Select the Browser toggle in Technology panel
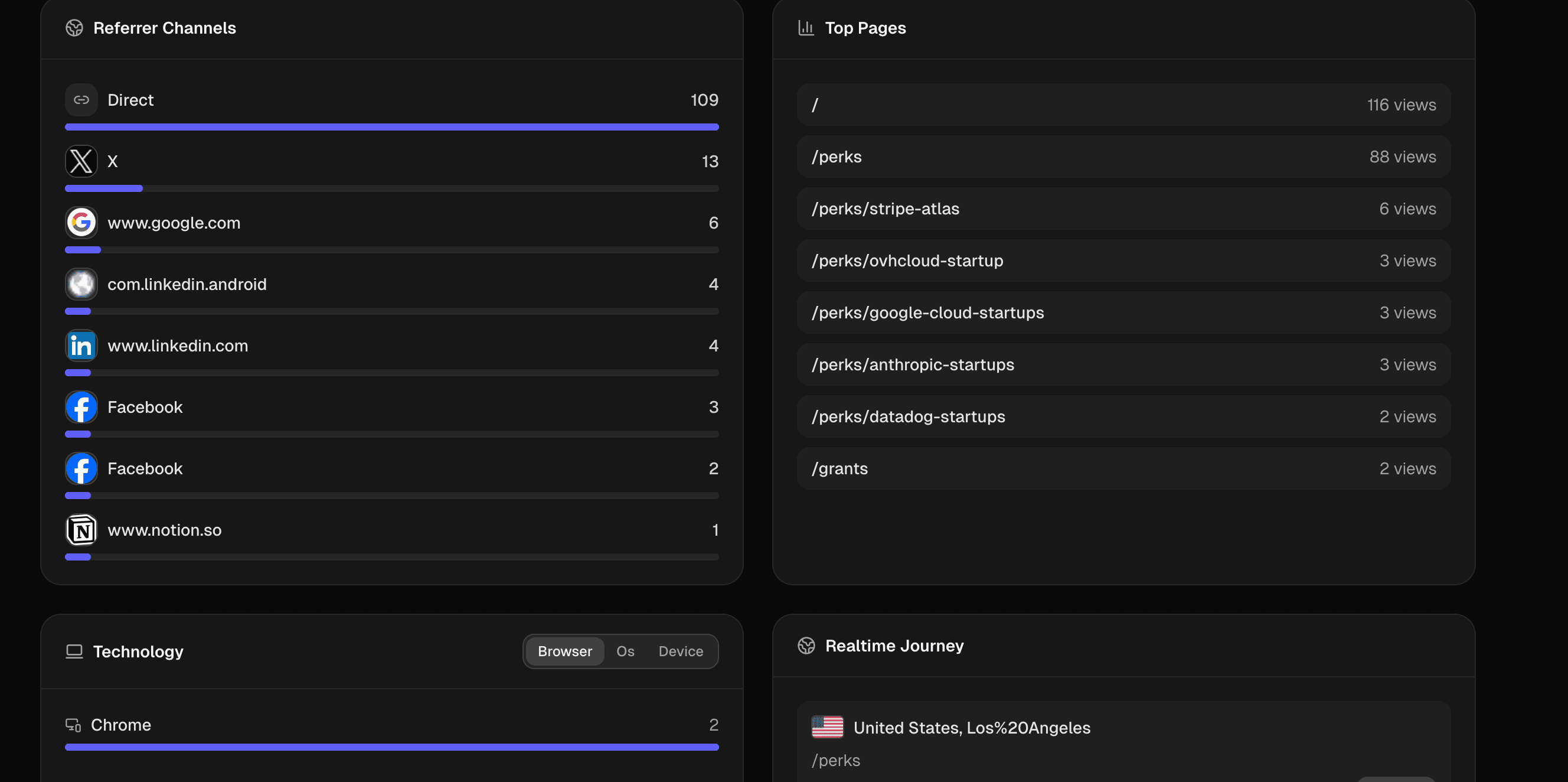The height and width of the screenshot is (782, 1568). coord(565,651)
